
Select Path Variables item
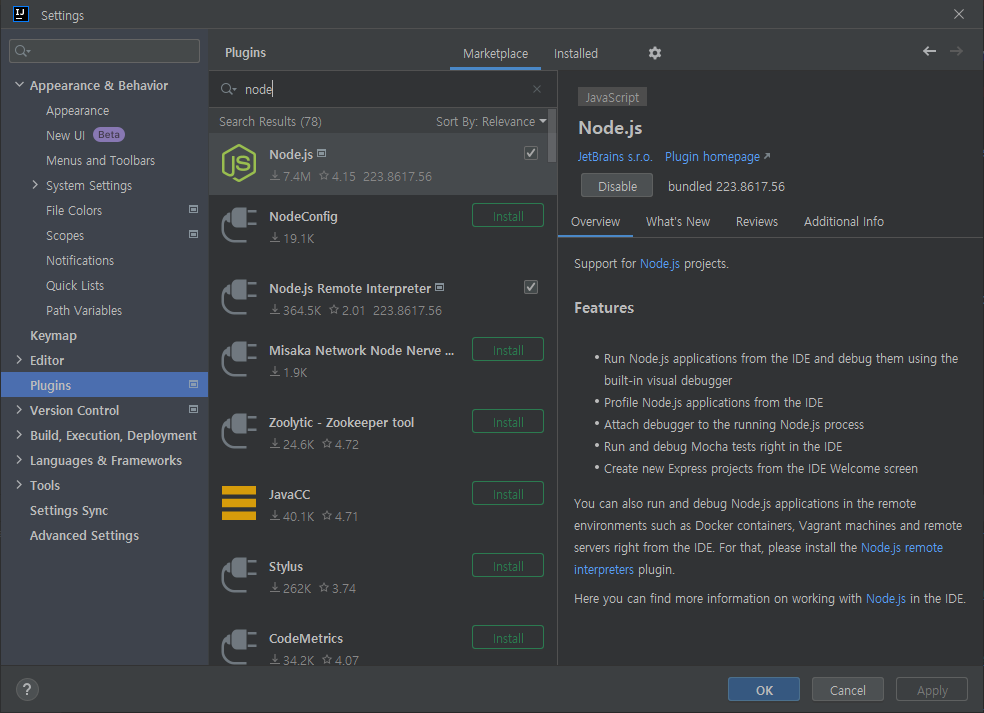(84, 310)
